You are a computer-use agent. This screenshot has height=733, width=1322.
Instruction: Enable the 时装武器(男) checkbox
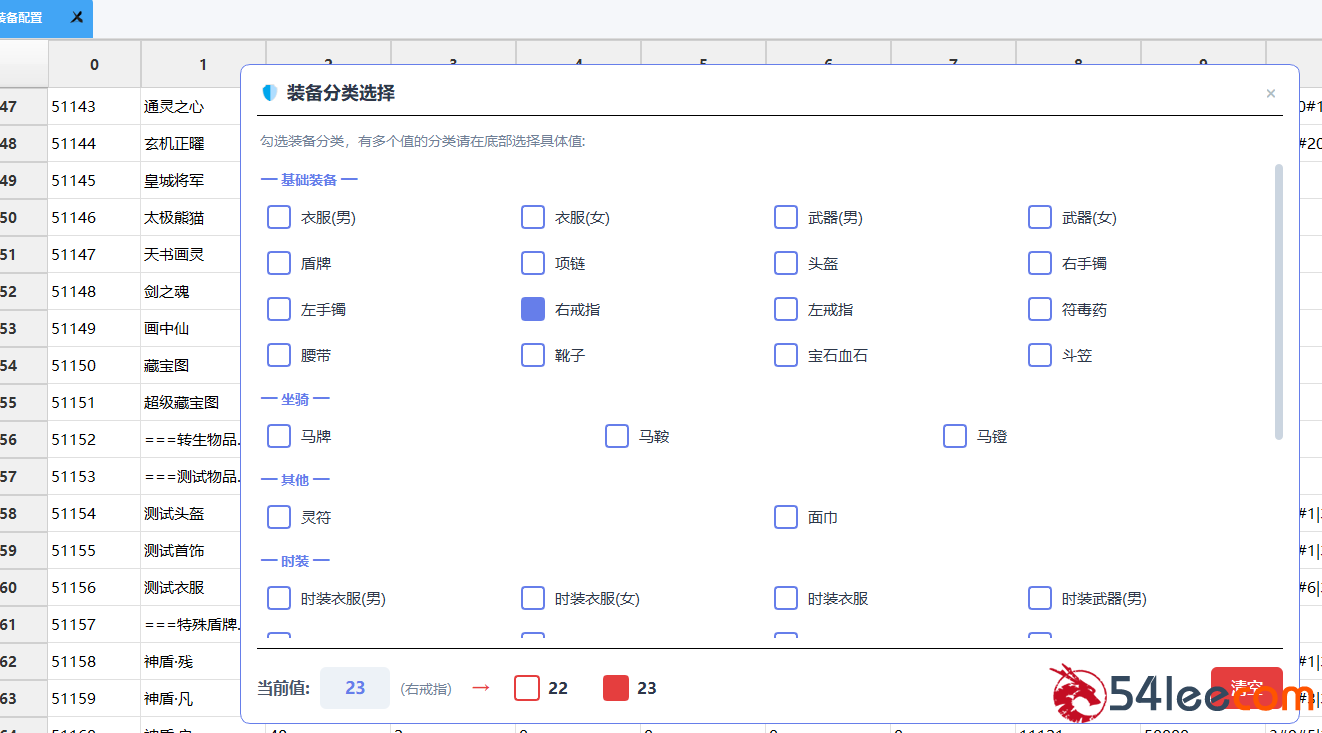pos(1040,598)
